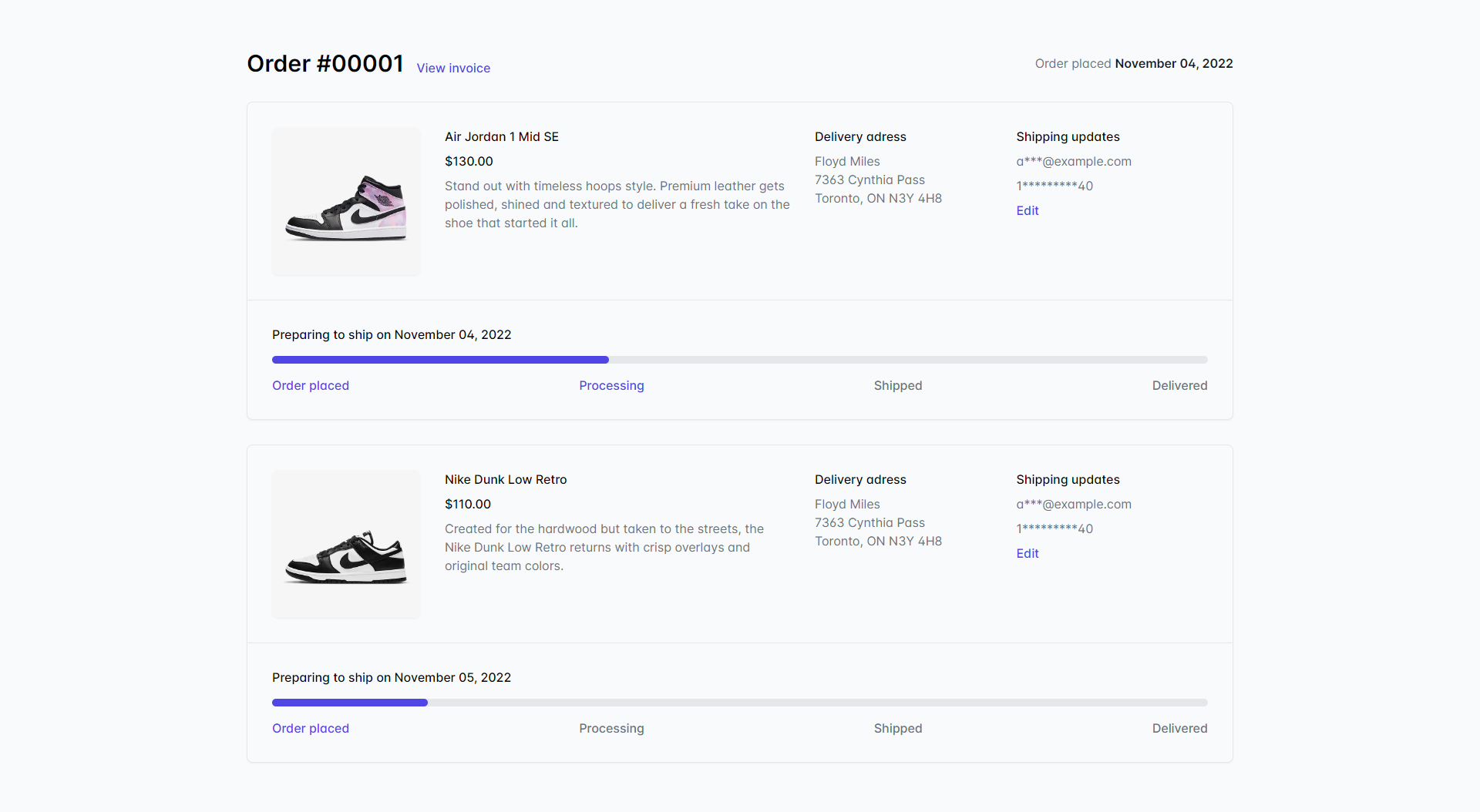Click the Nike Dunk shipping progress bar
The height and width of the screenshot is (812, 1480).
[738, 702]
